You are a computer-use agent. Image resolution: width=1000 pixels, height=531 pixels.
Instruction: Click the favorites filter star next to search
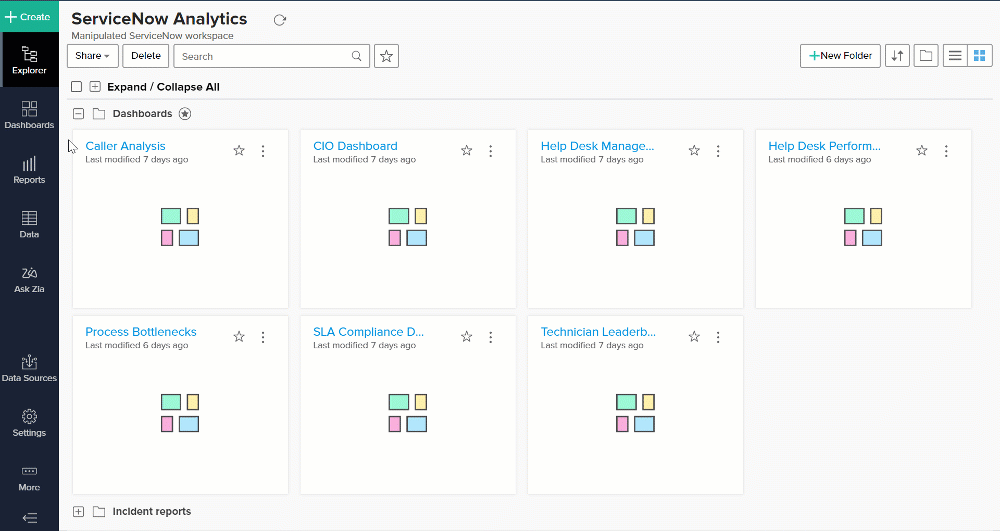pos(386,56)
